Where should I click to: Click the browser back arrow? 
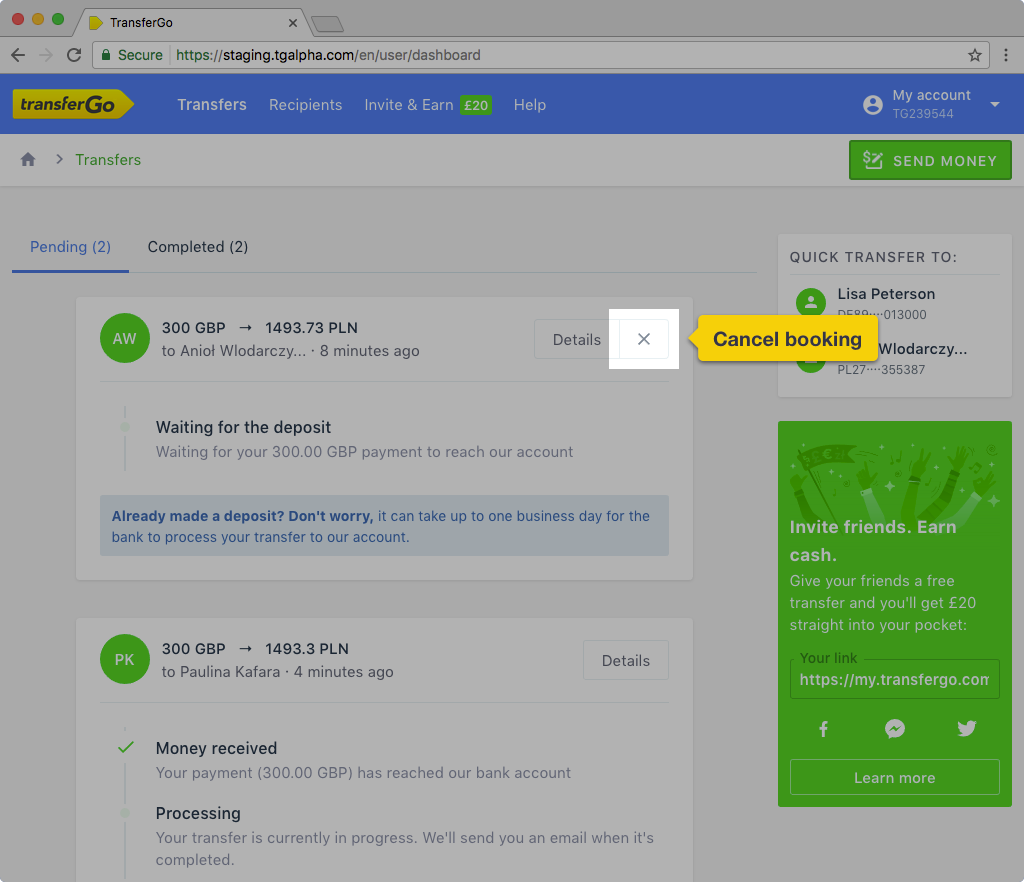coord(18,55)
